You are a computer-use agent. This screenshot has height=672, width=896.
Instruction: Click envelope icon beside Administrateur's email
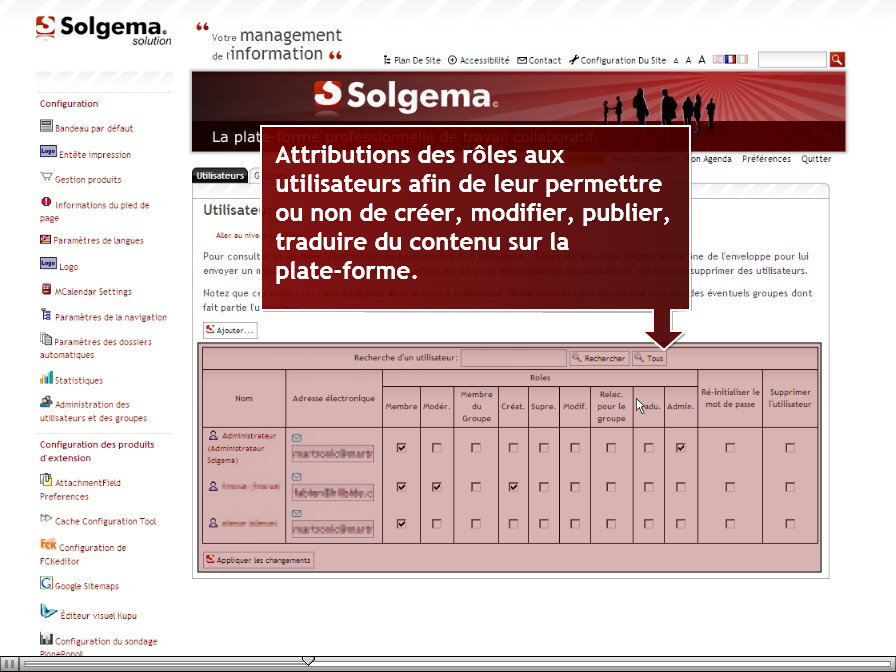tap(297, 438)
